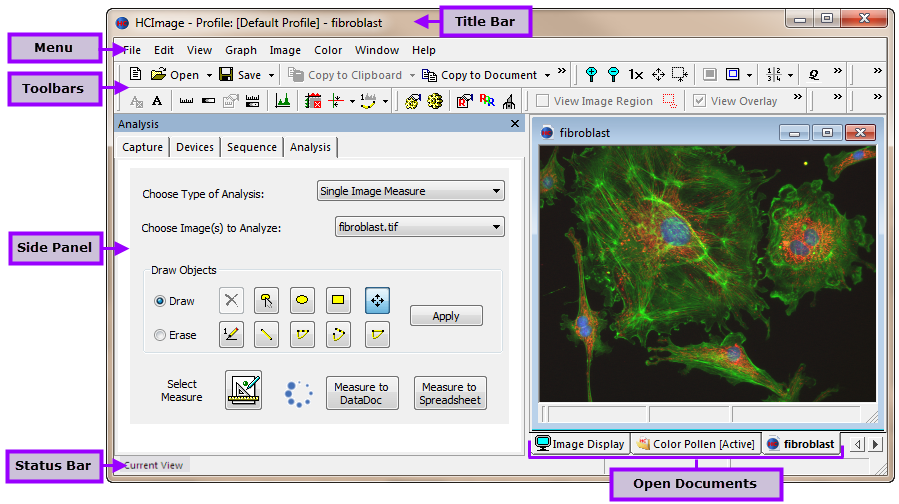
Task: Switch to Color Pollen [Active] document tab
Action: 696,444
